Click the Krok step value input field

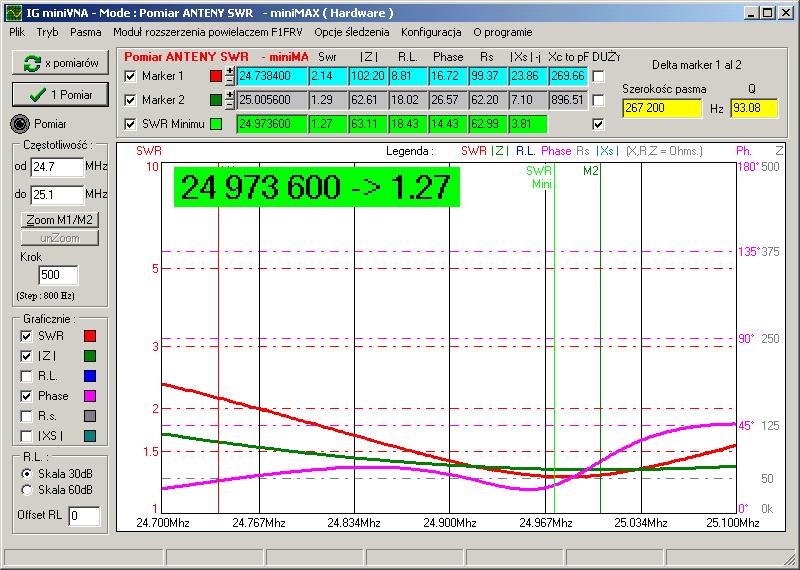(57, 275)
